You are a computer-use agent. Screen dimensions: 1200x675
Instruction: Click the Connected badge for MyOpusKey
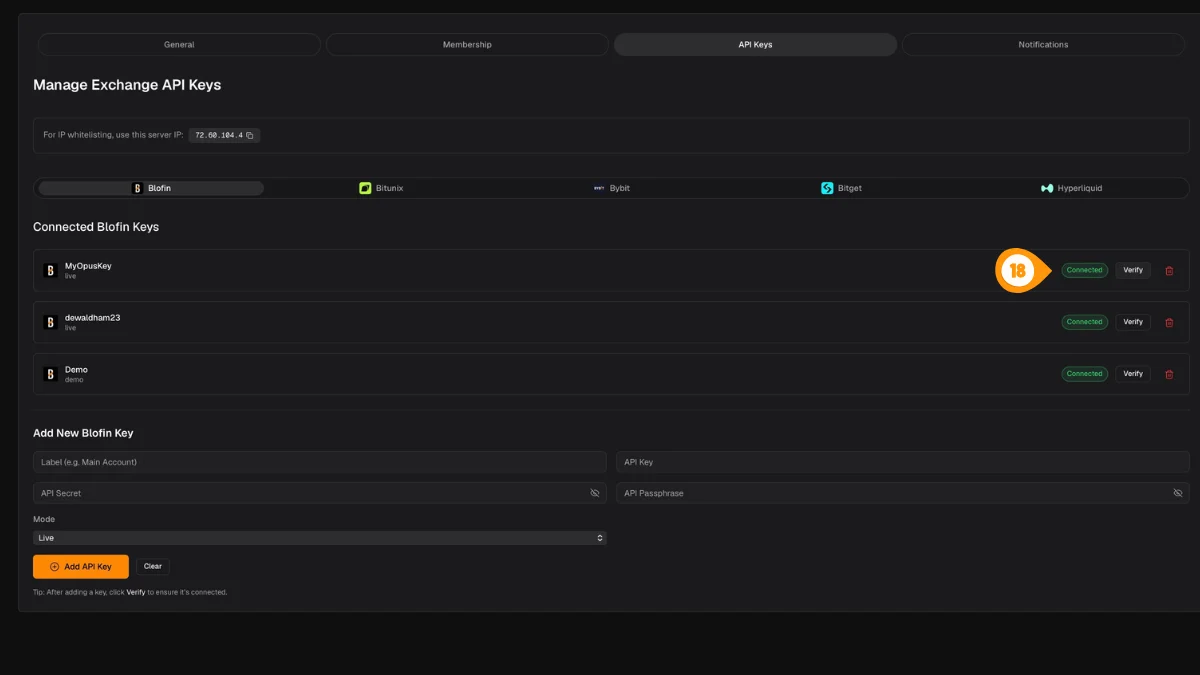point(1084,270)
